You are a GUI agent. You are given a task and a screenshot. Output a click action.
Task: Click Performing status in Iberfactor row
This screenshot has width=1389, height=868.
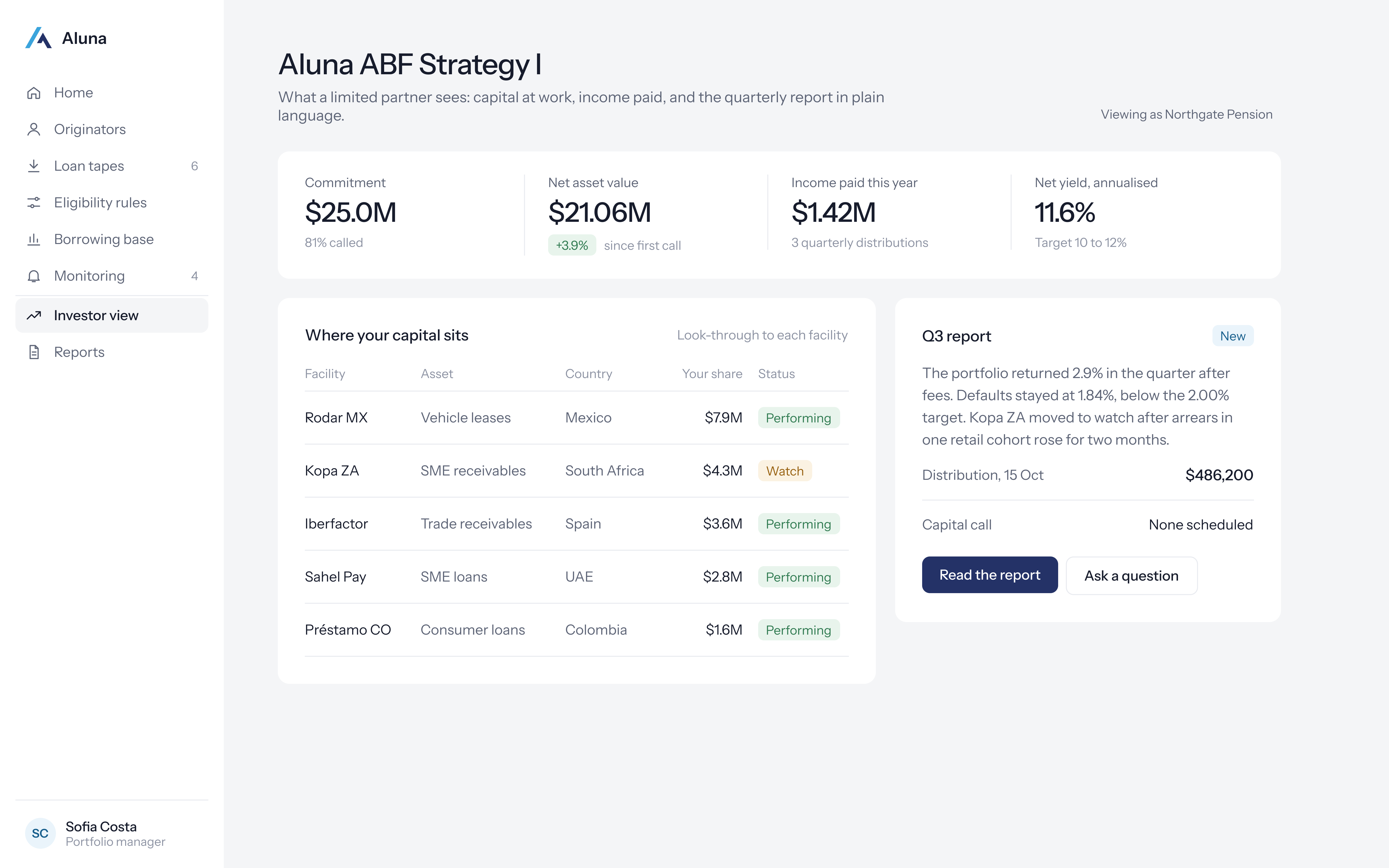point(798,523)
